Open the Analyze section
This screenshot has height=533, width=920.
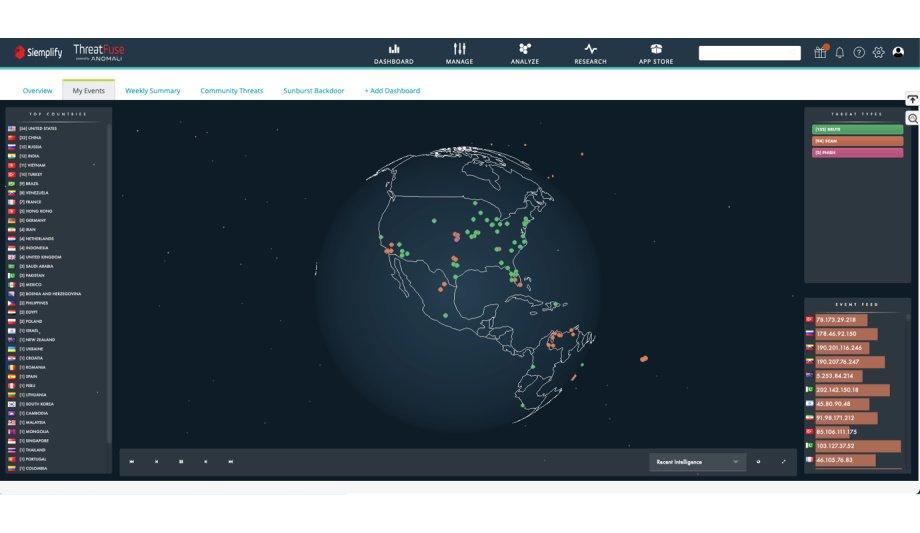click(x=525, y=53)
